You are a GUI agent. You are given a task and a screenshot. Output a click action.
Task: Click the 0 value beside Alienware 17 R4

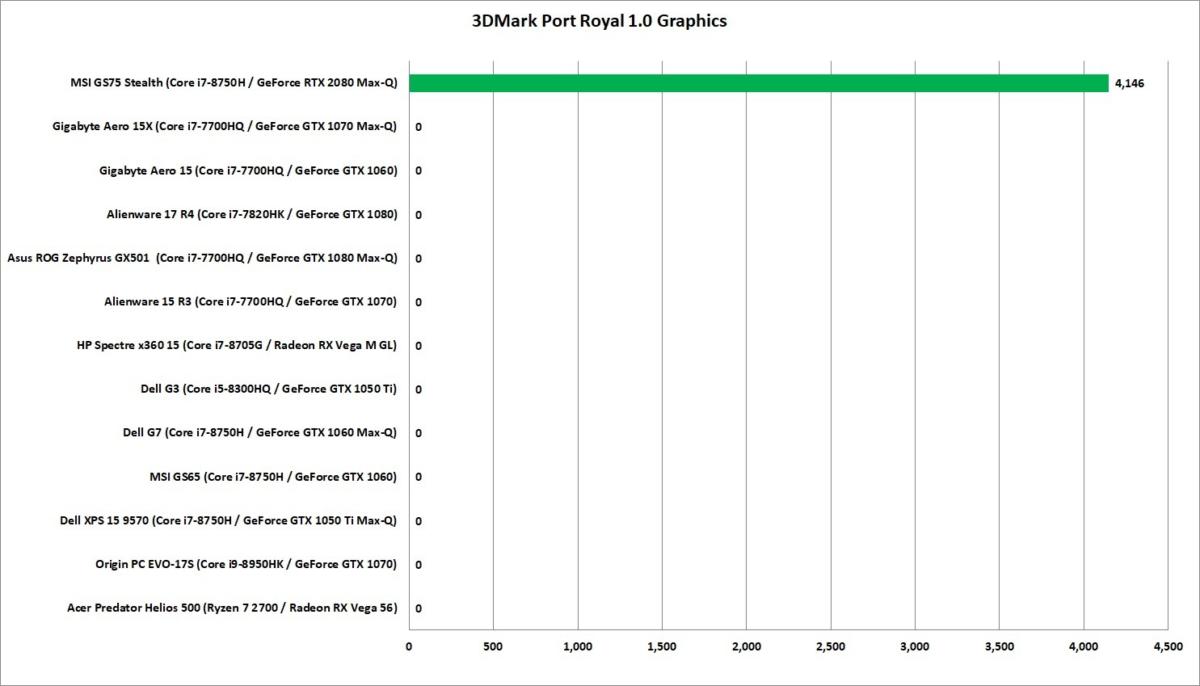[418, 215]
